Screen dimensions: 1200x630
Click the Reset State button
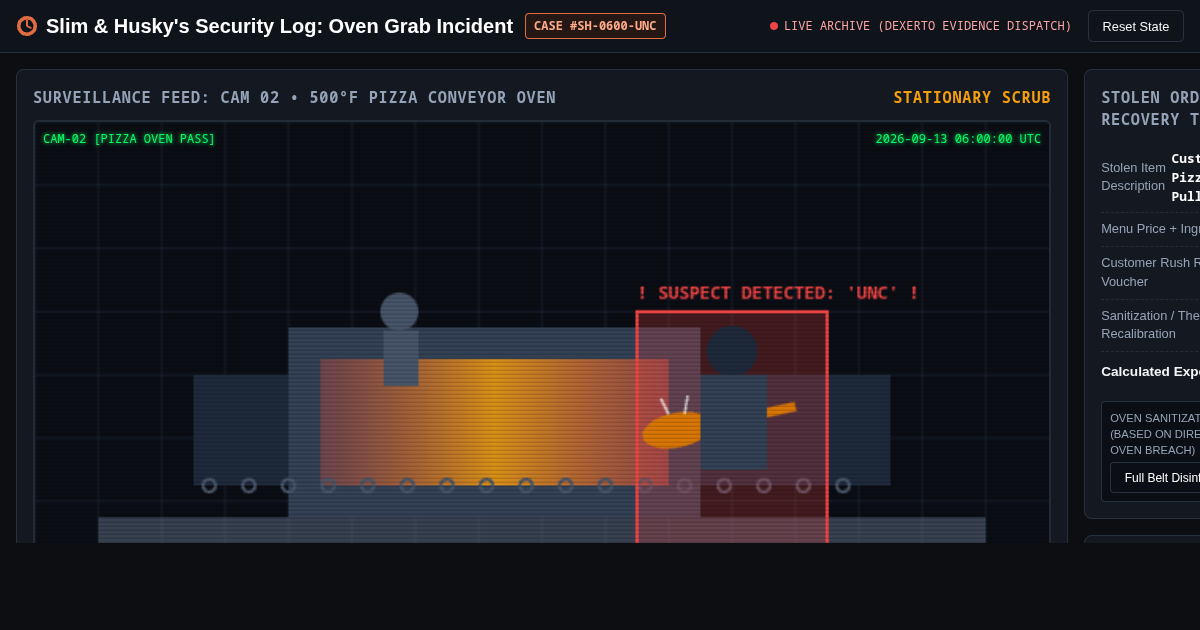click(x=1135, y=26)
